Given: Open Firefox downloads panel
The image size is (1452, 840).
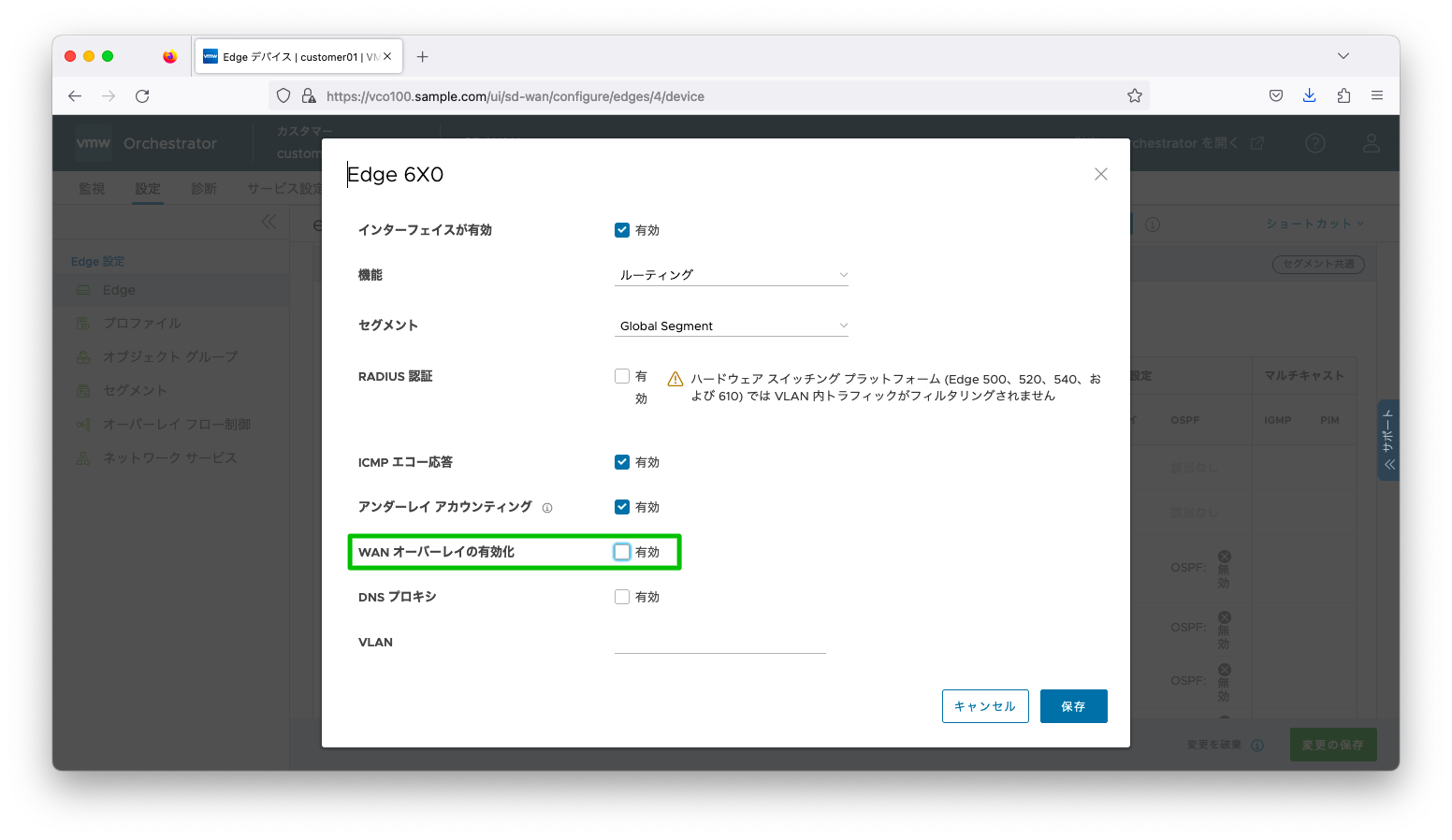Looking at the screenshot, I should [1309, 95].
